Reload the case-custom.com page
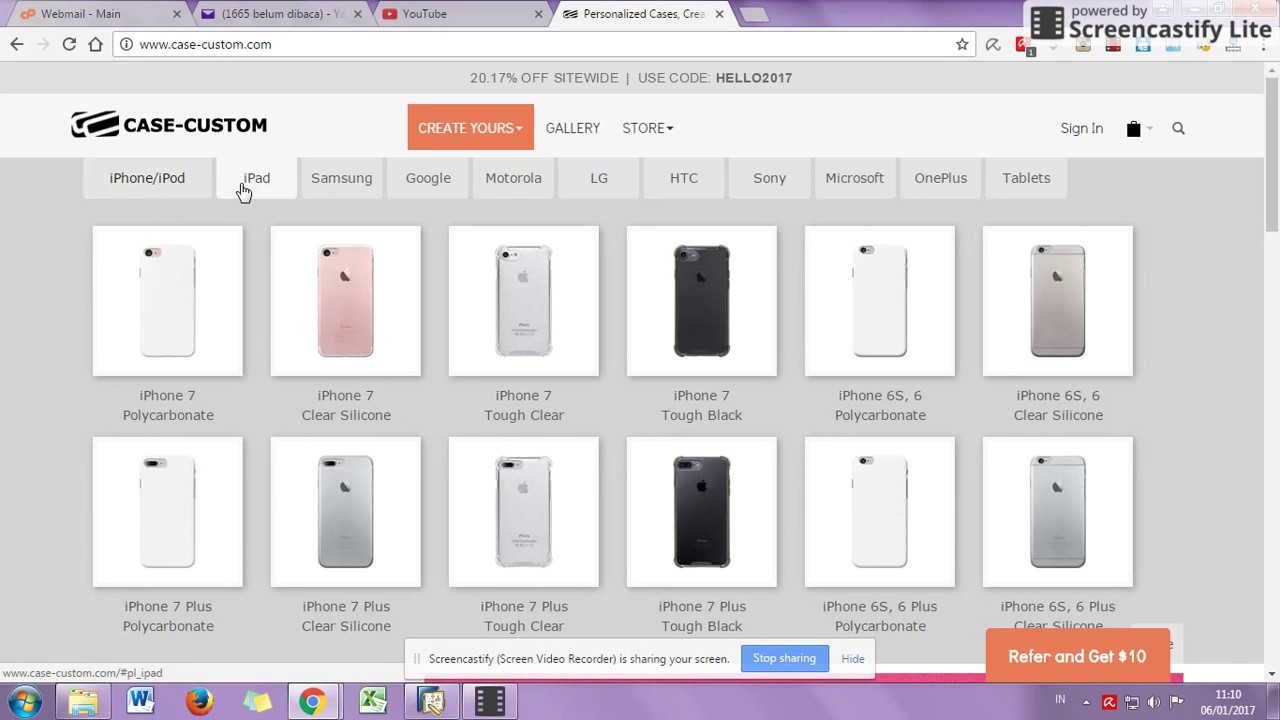Viewport: 1280px width, 720px height. (69, 44)
